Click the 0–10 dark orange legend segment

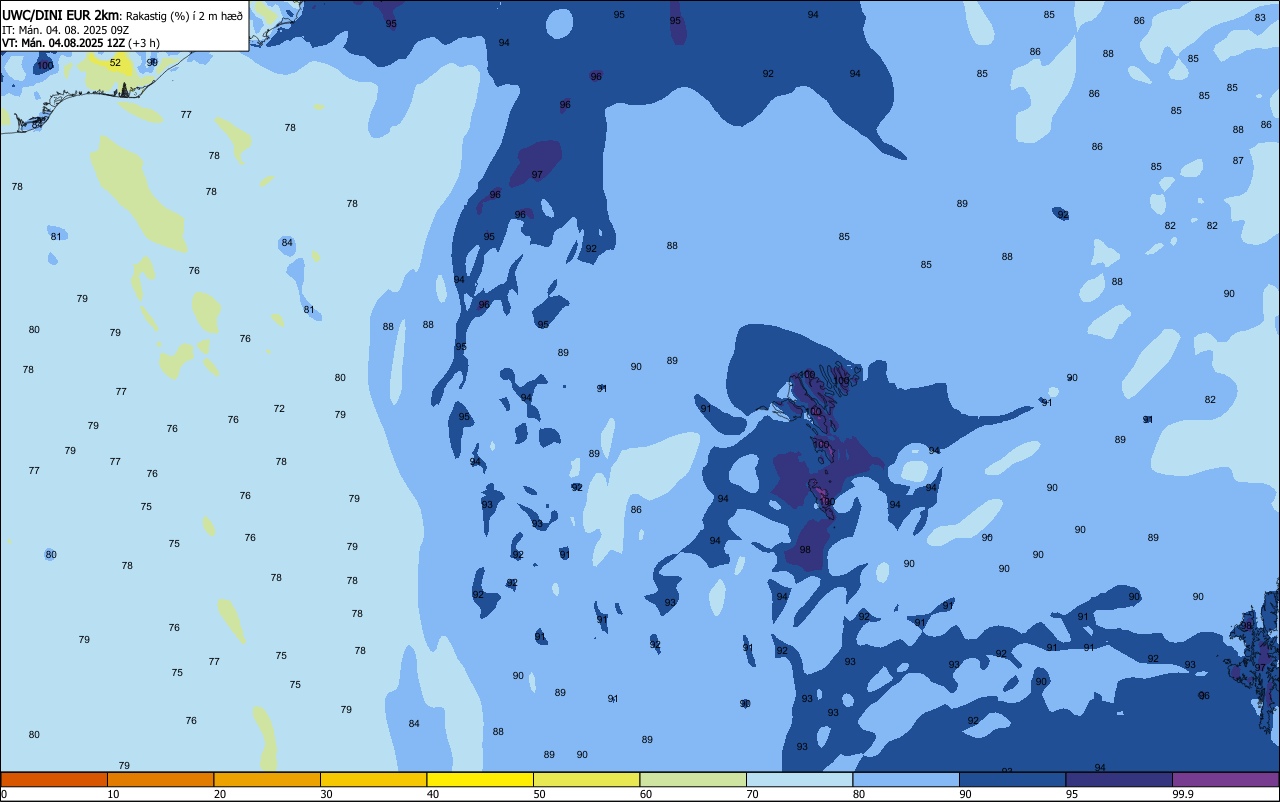point(54,779)
